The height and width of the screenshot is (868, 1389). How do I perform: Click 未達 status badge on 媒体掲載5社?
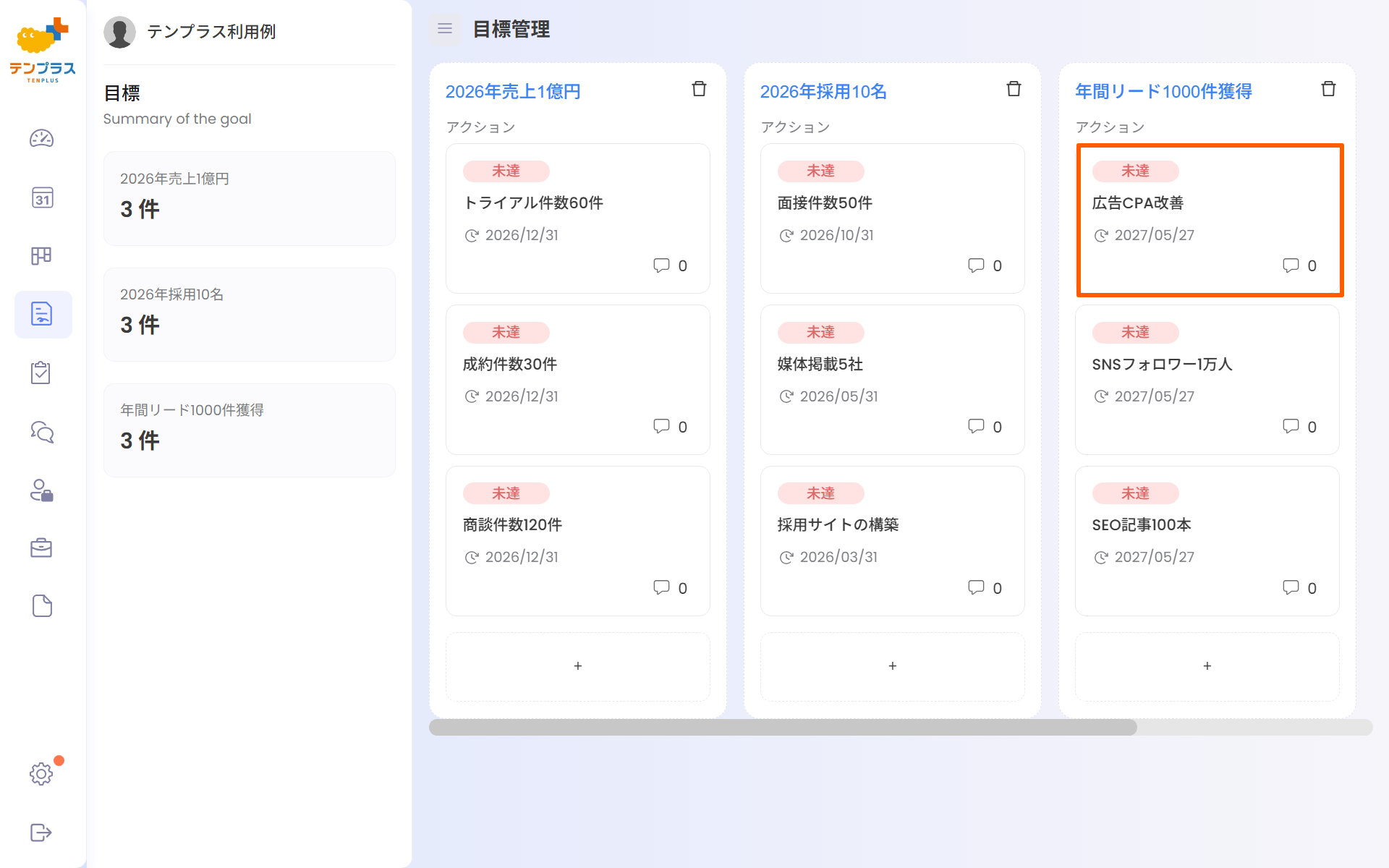821,332
